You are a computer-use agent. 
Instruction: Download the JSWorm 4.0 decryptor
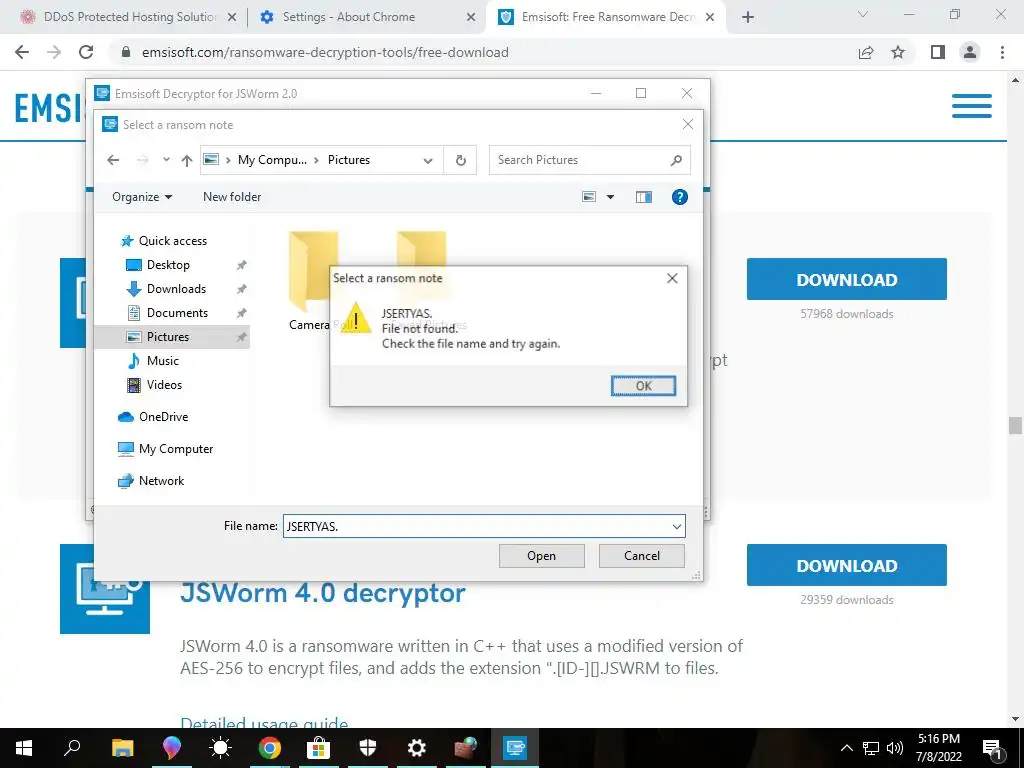[x=846, y=566]
